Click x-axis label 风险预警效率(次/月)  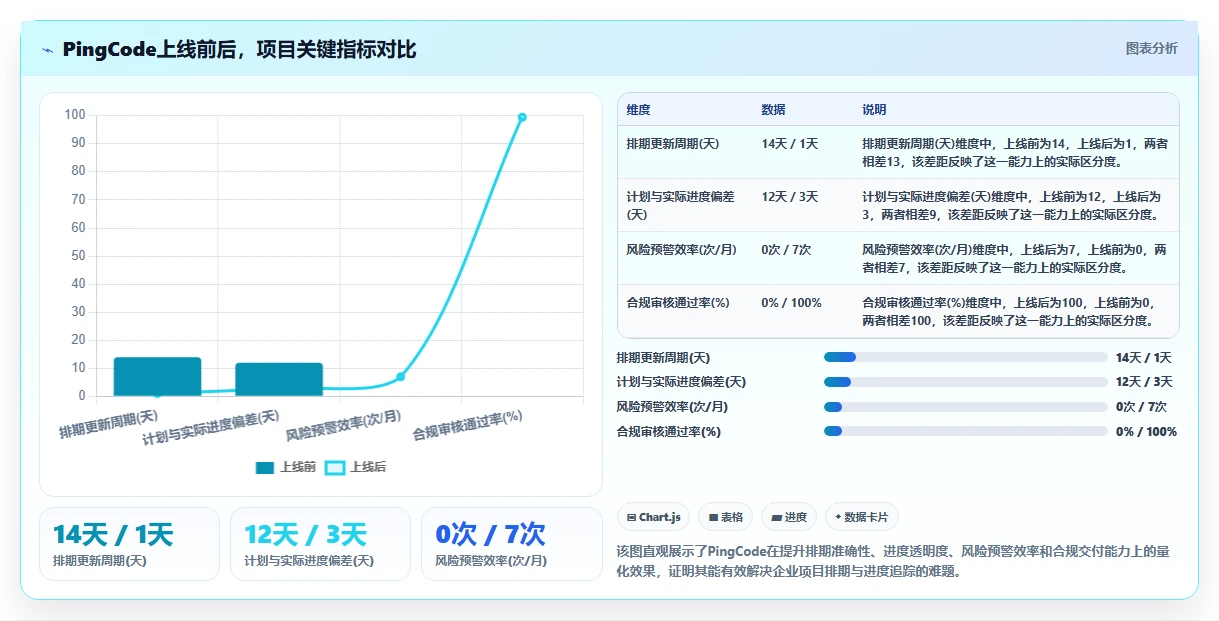344,425
